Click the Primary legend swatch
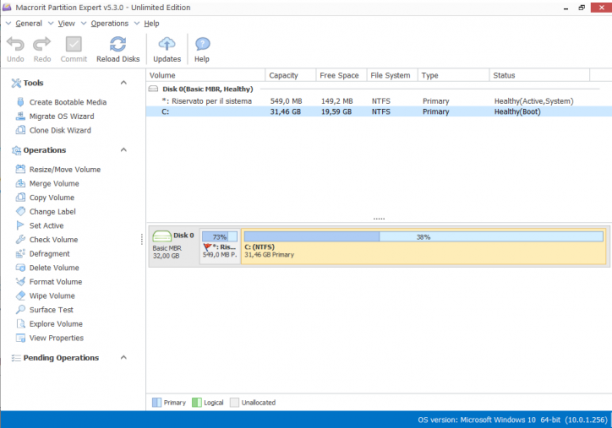612x428 pixels. (157, 402)
